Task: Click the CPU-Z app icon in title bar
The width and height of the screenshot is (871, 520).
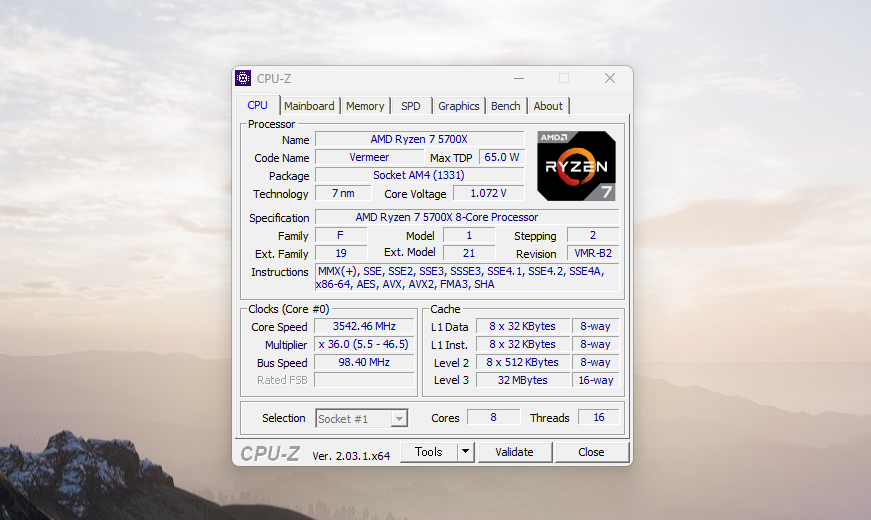Action: tap(243, 78)
